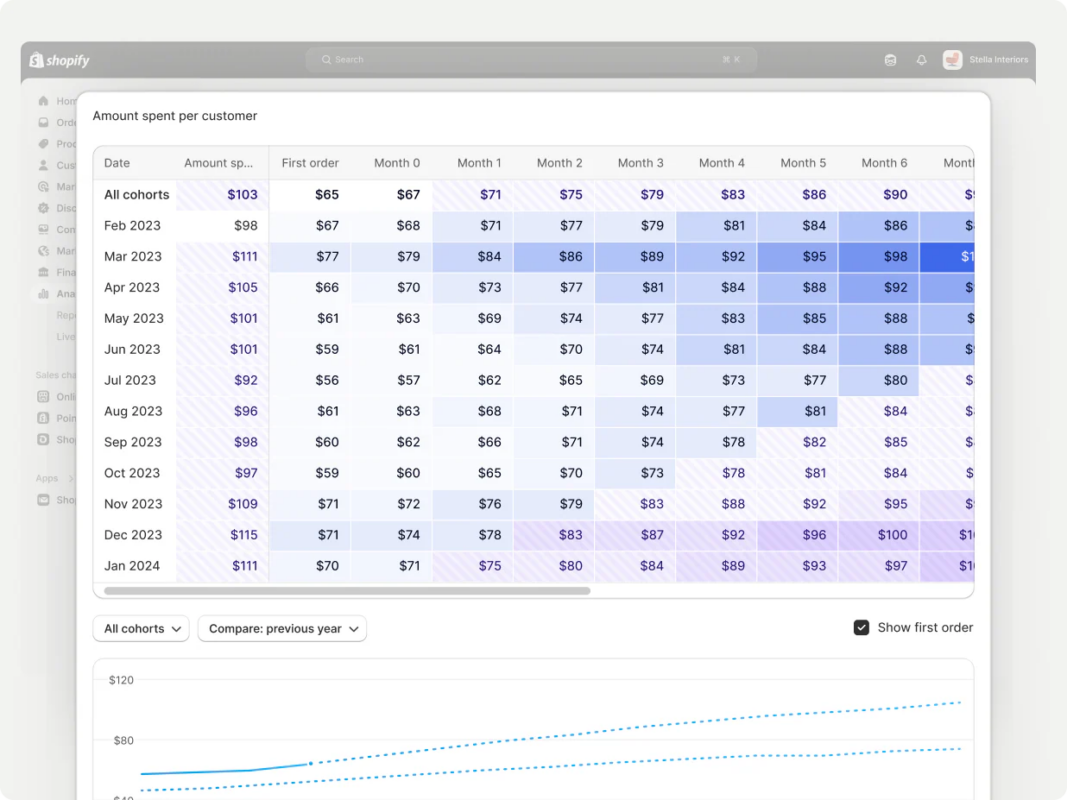Open the Home section in the sidebar
Screen dimensions: 1067x800
click(x=44, y=101)
